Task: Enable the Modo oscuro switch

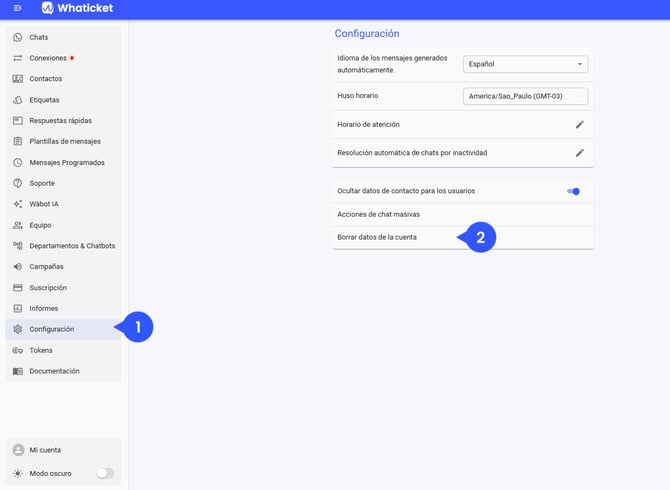Action: [105, 473]
